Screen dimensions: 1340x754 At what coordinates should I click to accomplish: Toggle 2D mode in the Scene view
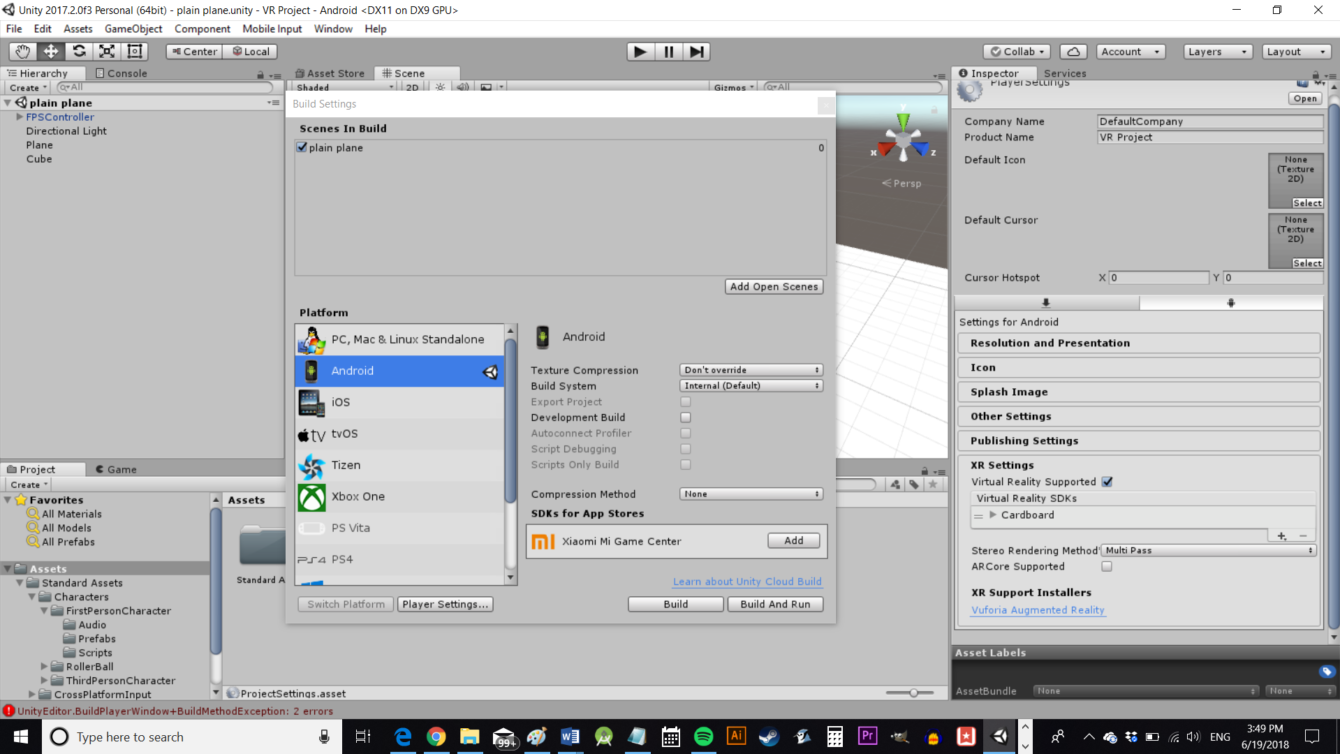click(413, 87)
